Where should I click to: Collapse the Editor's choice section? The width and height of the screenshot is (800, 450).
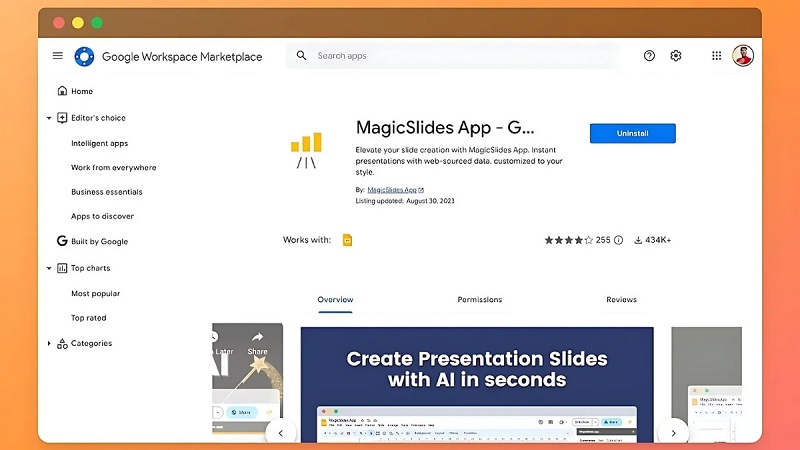tap(49, 118)
